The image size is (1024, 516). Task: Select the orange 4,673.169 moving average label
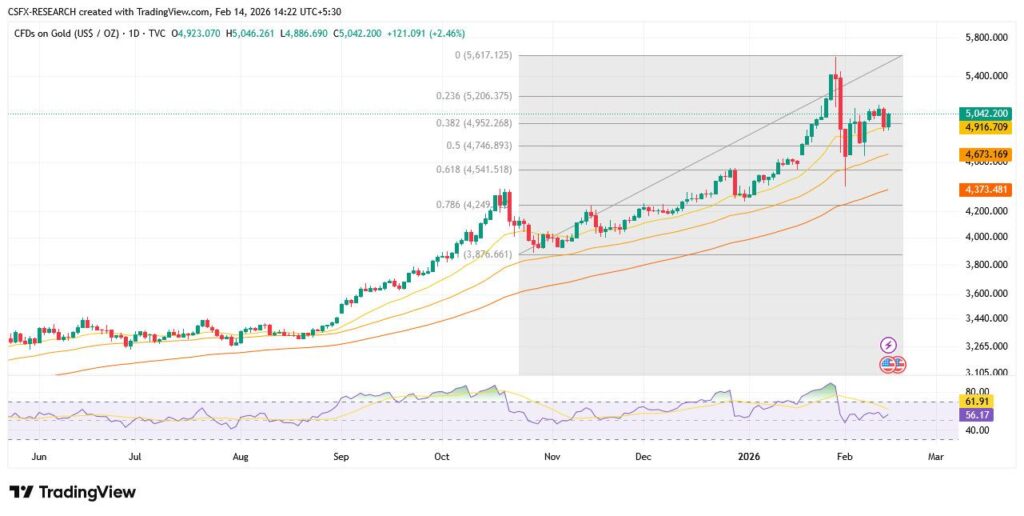point(984,155)
